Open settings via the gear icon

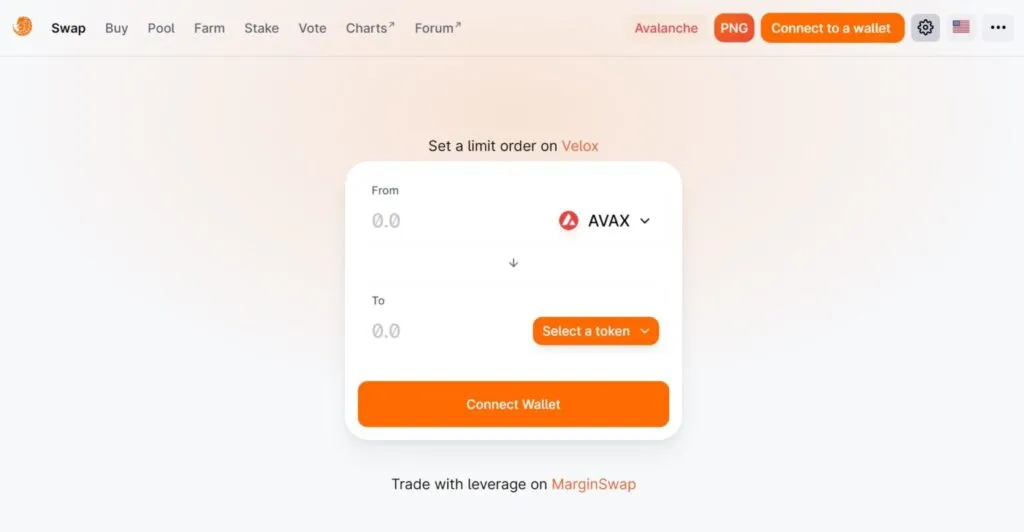click(925, 27)
